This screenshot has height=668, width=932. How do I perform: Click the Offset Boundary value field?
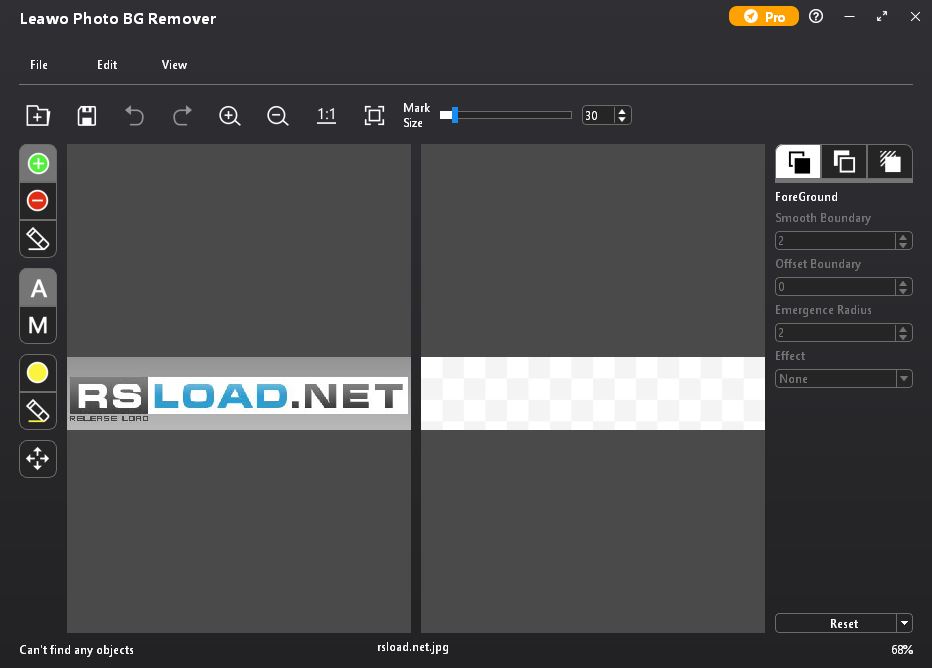835,287
